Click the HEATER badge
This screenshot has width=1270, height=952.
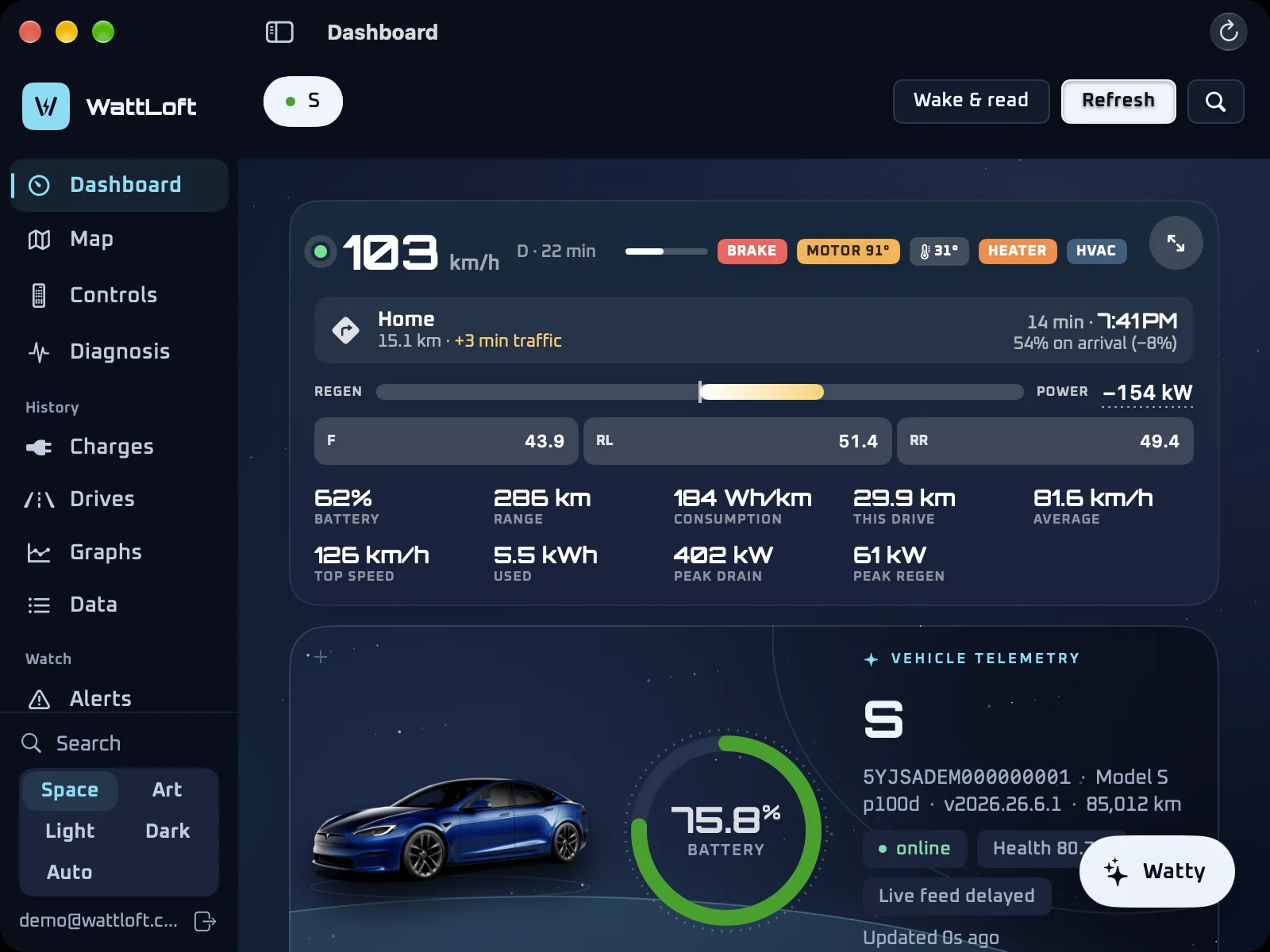(1017, 251)
